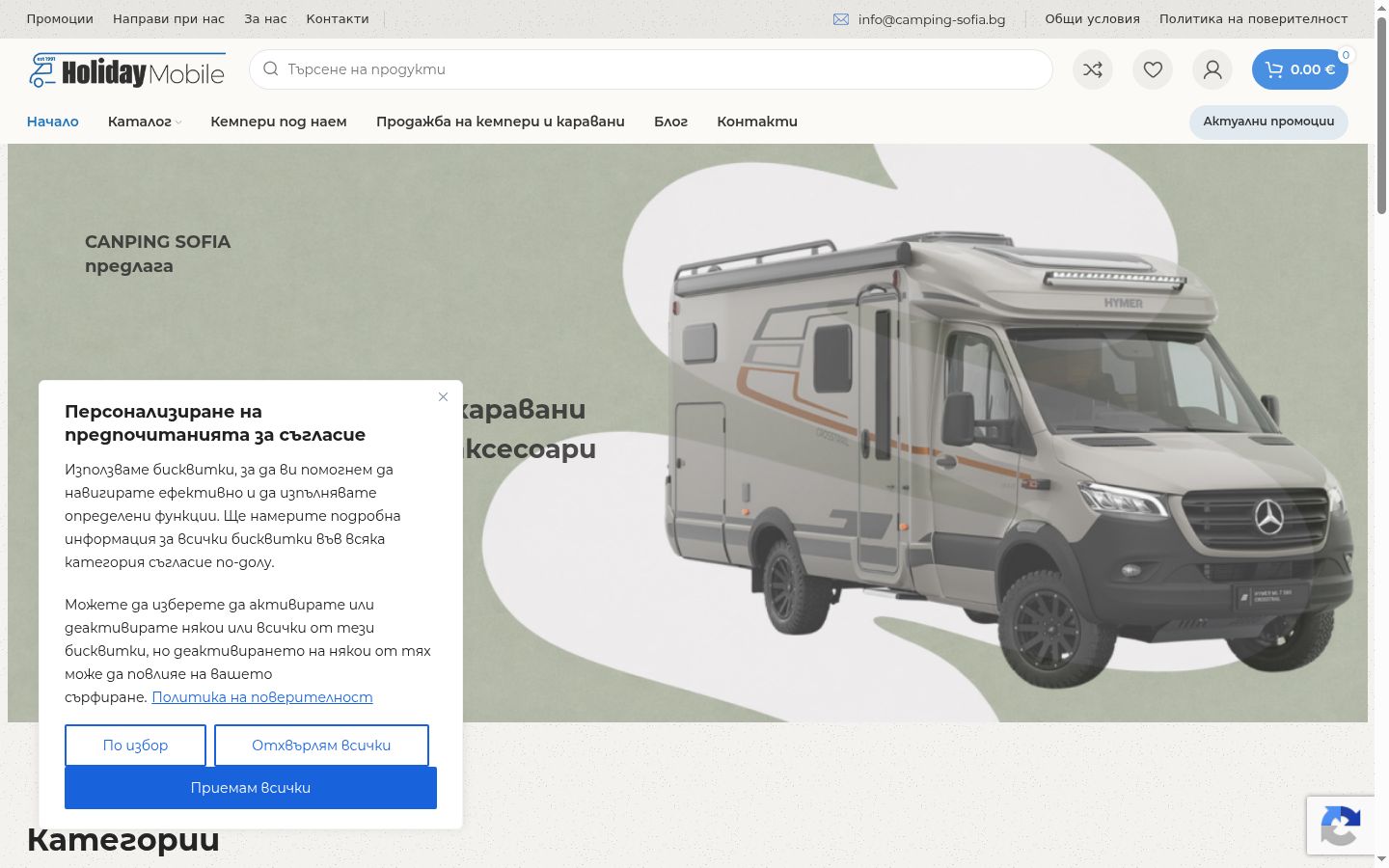Go to the Начало menu item

pyautogui.click(x=53, y=122)
